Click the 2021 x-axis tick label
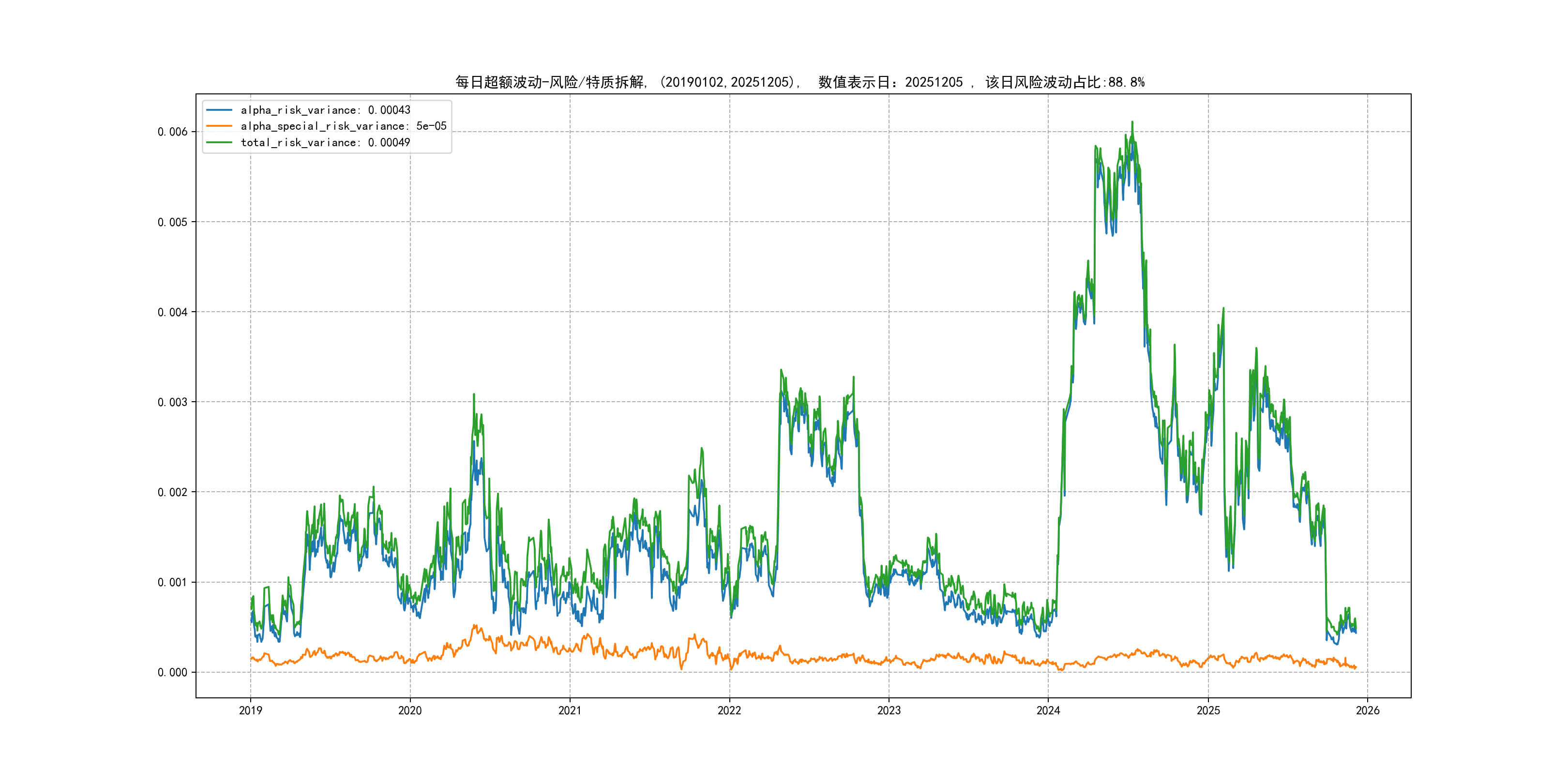Viewport: 1568px width, 784px height. pos(570,710)
